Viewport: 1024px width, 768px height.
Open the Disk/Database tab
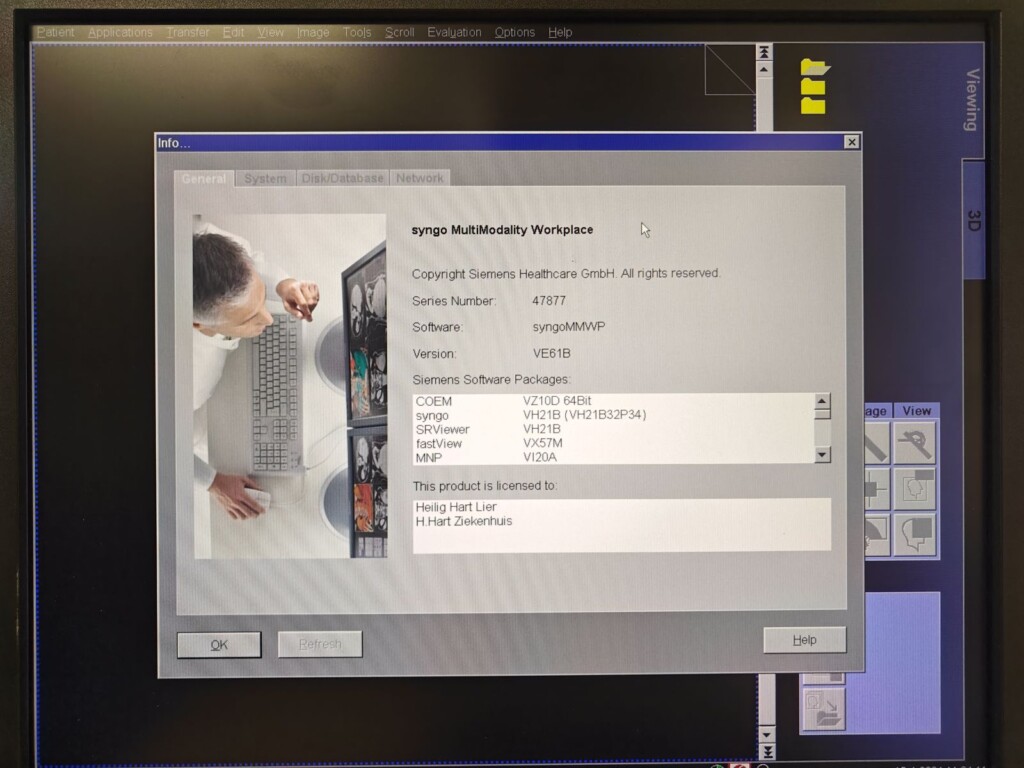pyautogui.click(x=342, y=178)
